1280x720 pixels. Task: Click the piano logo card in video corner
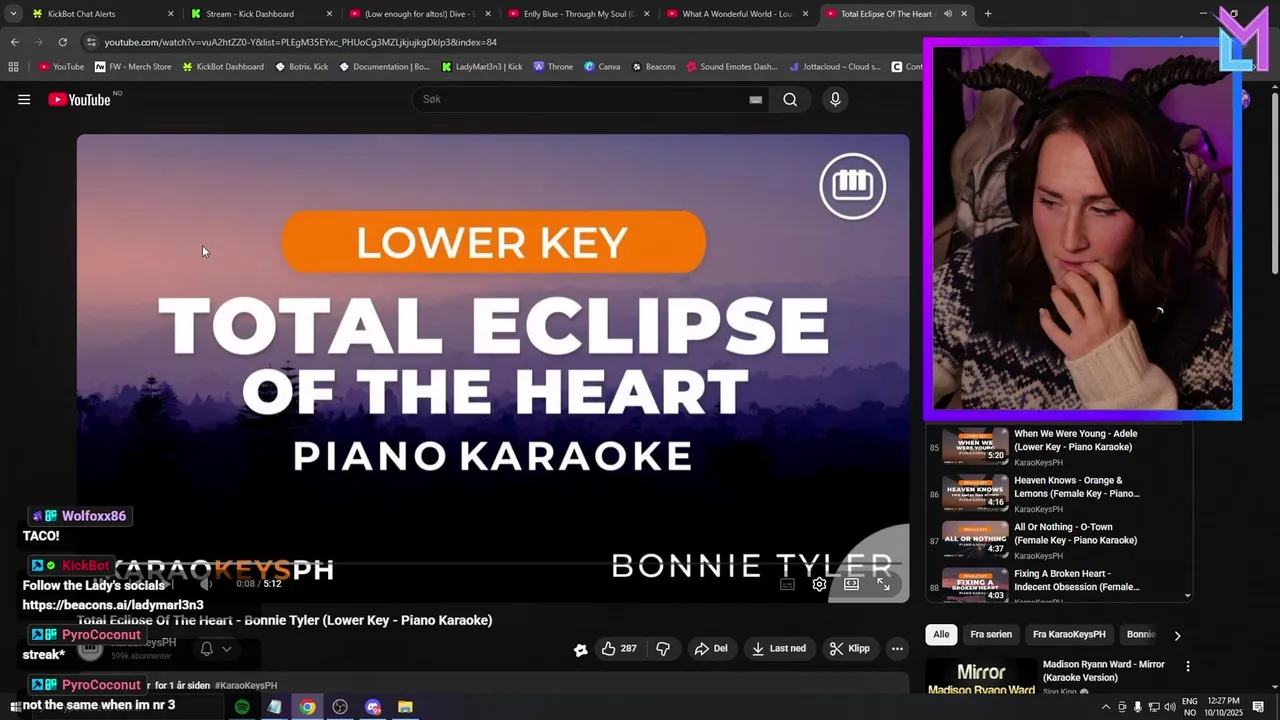pos(852,185)
